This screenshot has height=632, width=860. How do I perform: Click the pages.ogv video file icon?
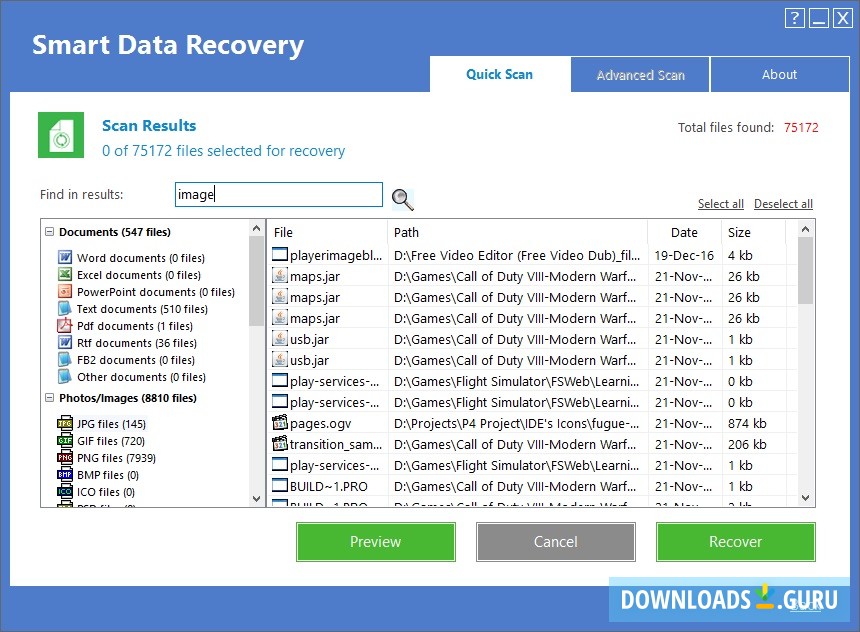(x=280, y=422)
